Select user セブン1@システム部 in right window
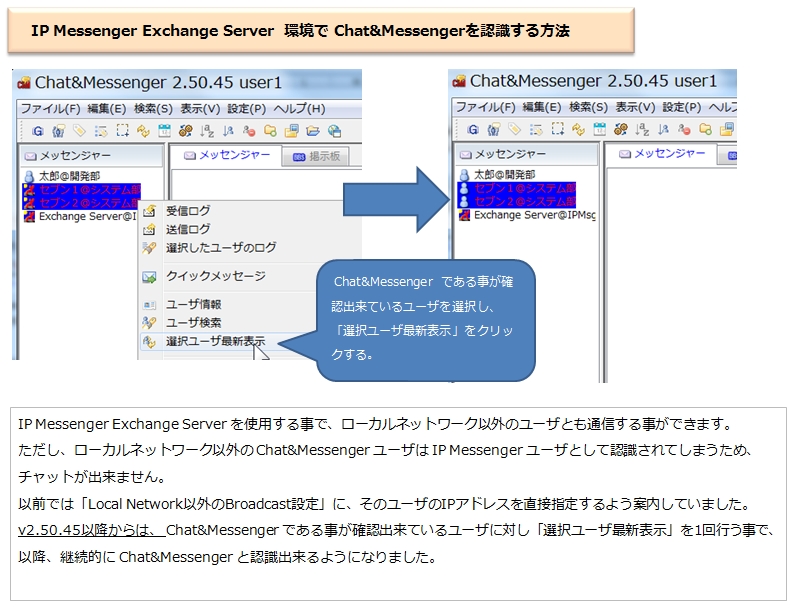 (517, 188)
